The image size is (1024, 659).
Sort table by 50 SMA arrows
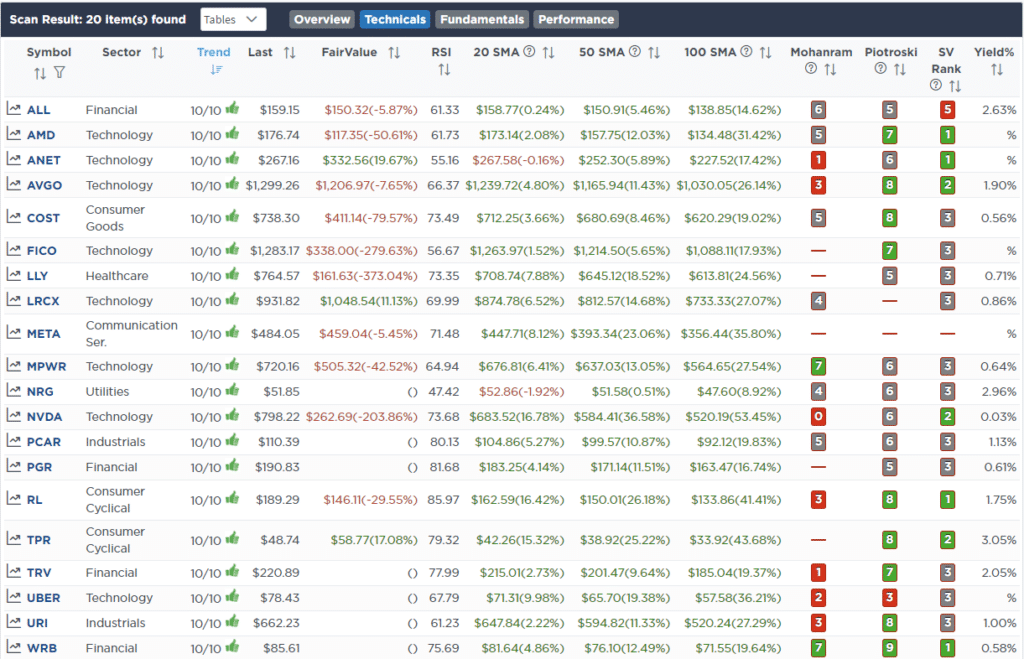coord(654,52)
